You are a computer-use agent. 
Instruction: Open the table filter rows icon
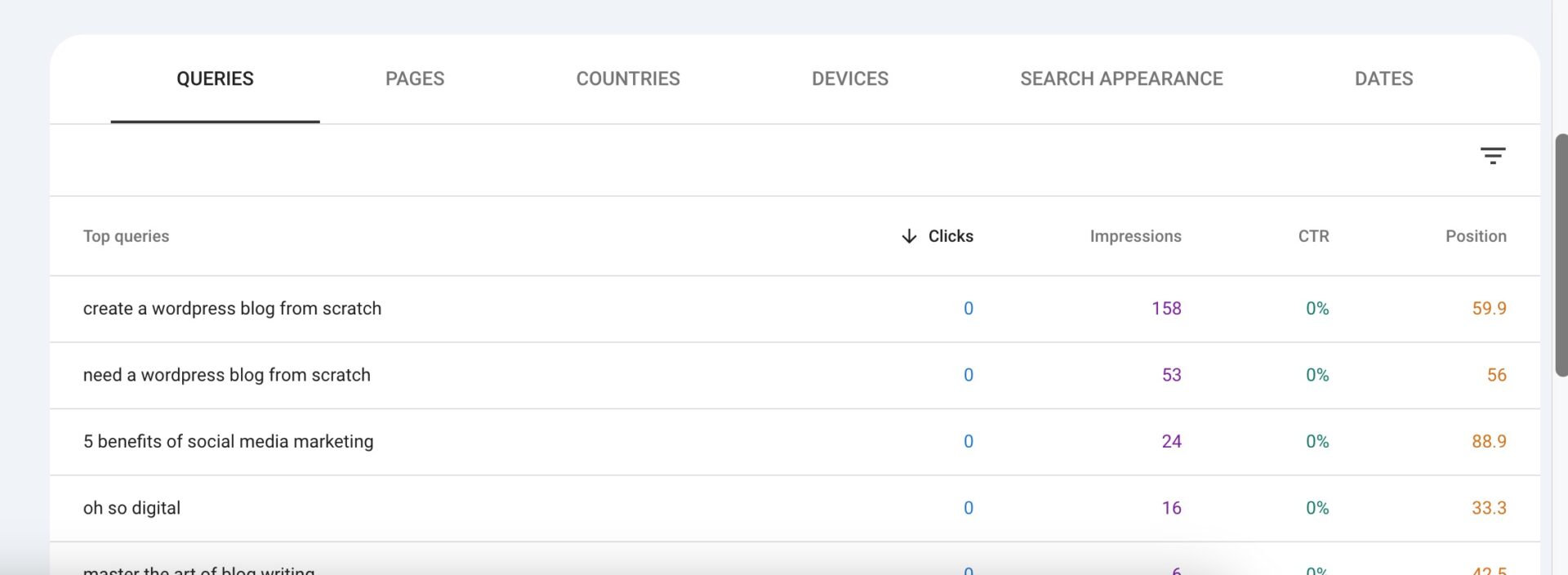pyautogui.click(x=1492, y=155)
